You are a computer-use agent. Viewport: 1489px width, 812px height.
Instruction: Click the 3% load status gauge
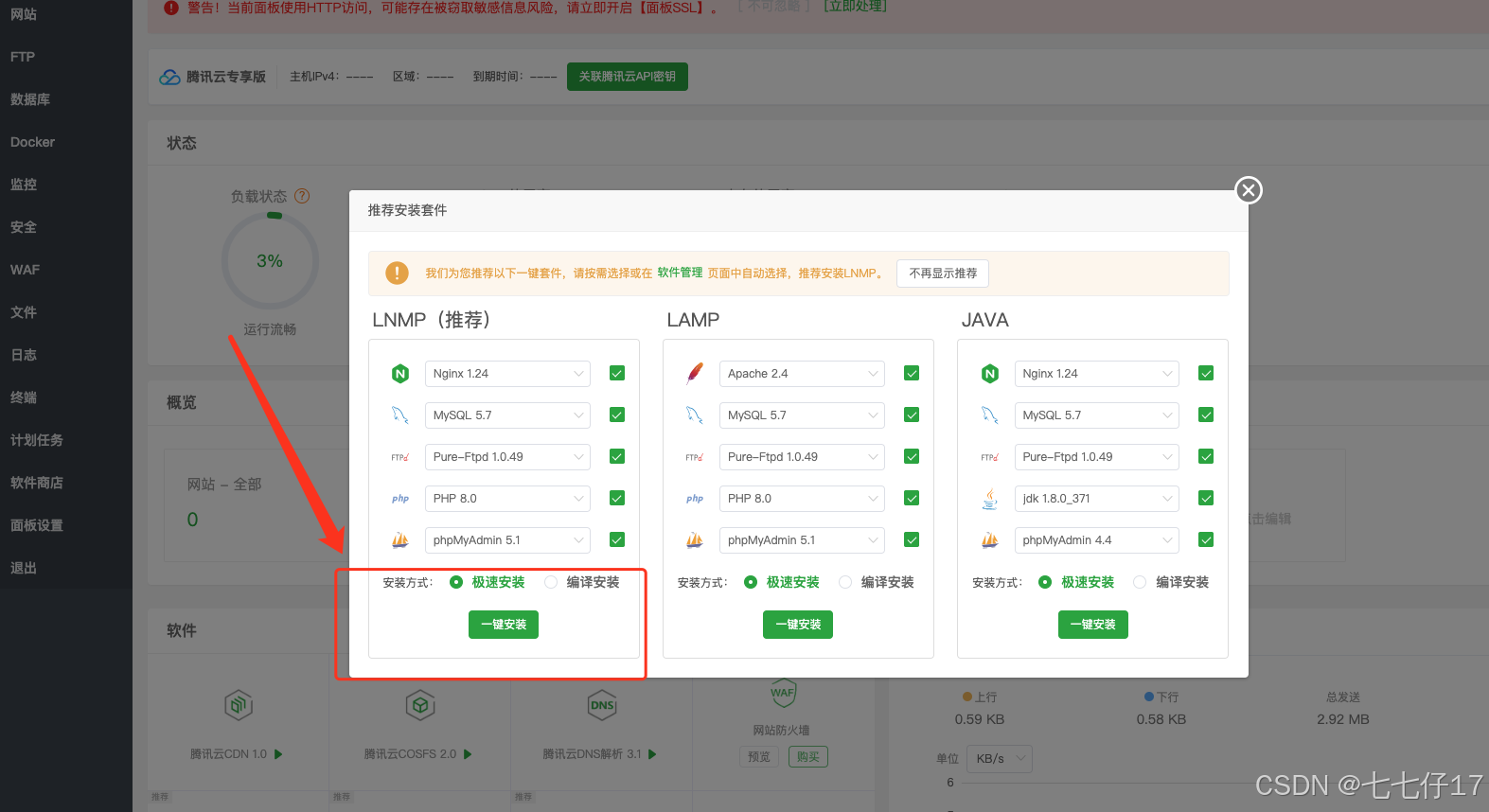click(x=270, y=261)
